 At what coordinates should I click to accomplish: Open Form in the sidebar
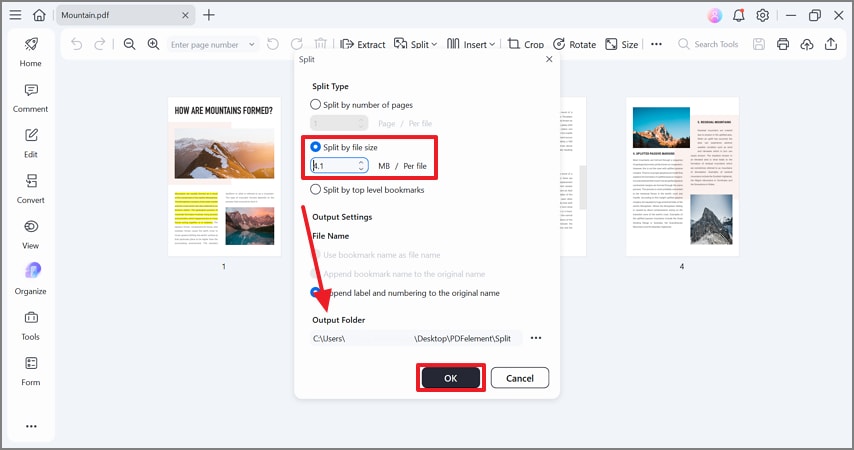click(30, 372)
